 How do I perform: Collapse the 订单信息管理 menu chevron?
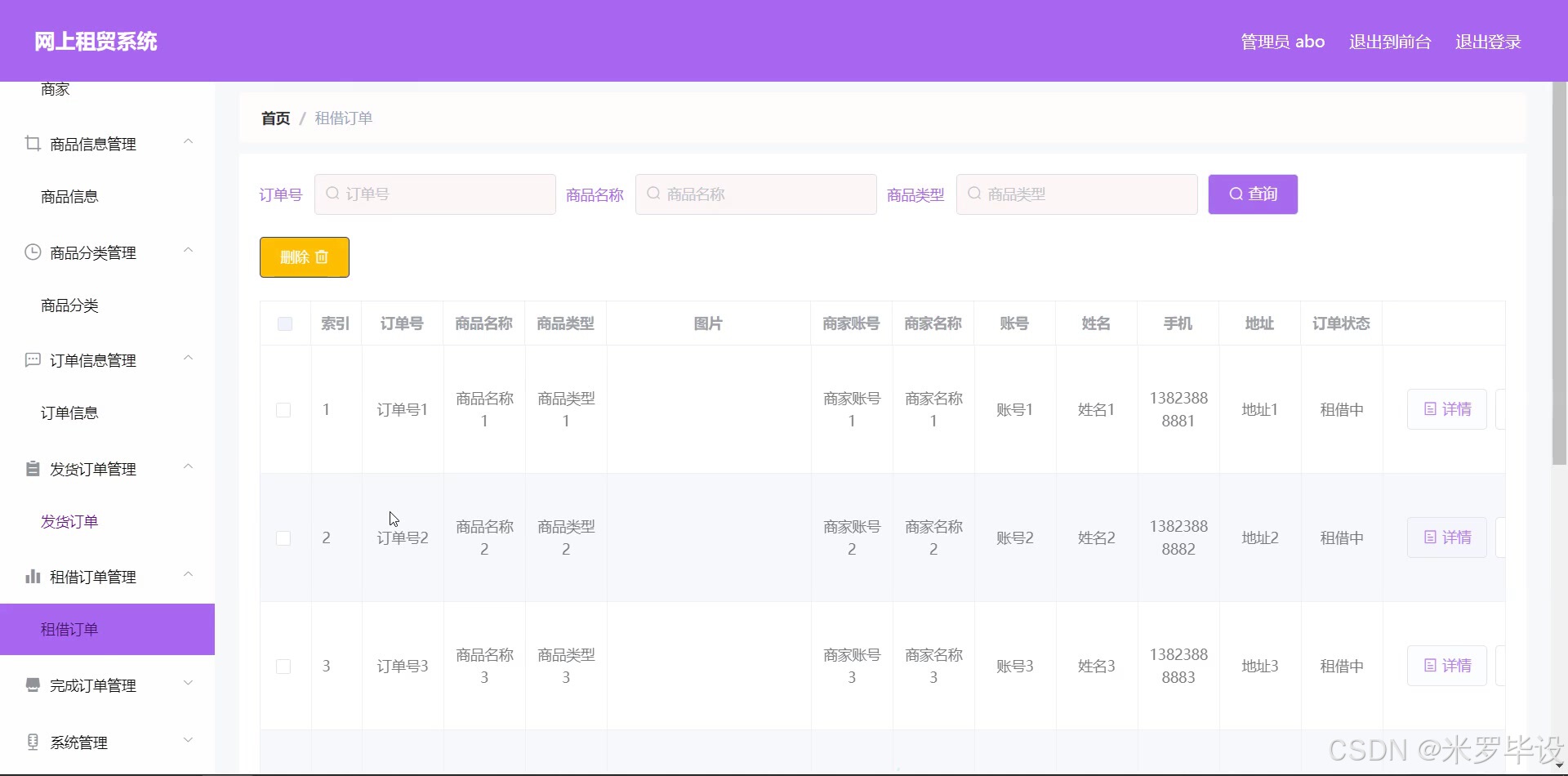(189, 359)
